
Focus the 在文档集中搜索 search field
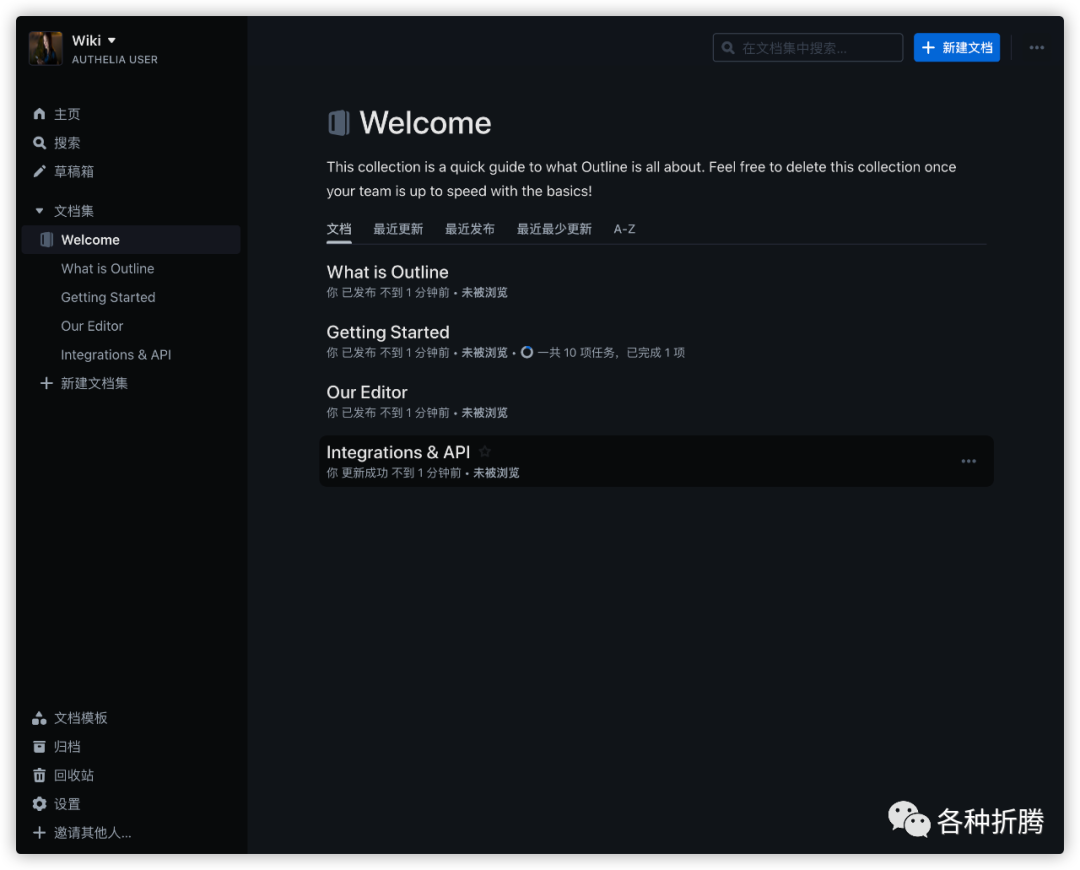click(807, 48)
